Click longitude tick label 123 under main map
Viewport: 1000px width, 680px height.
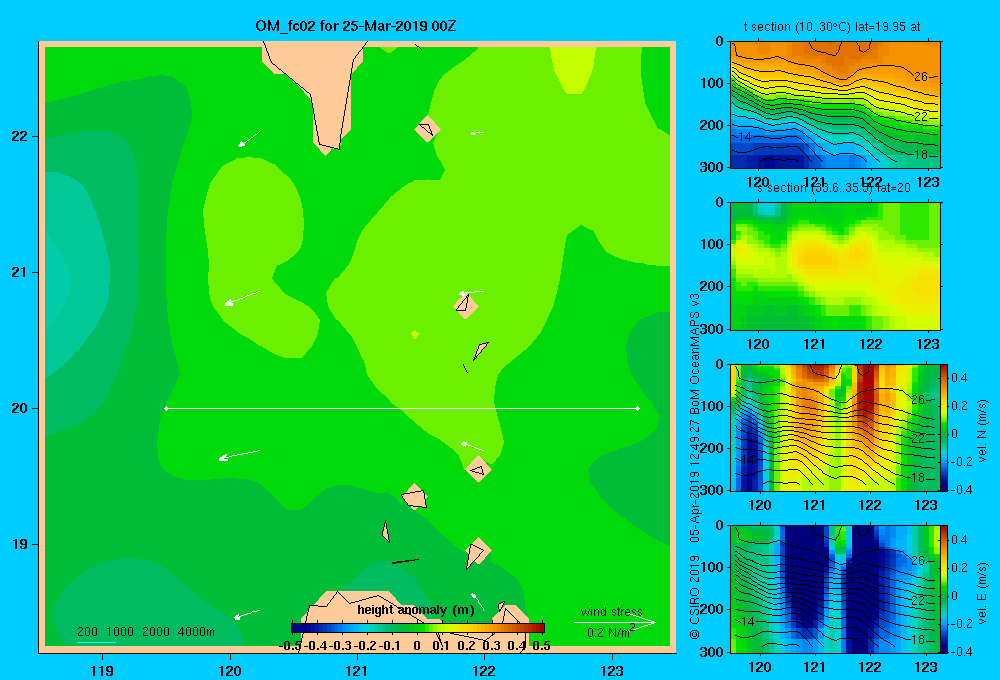click(x=612, y=670)
